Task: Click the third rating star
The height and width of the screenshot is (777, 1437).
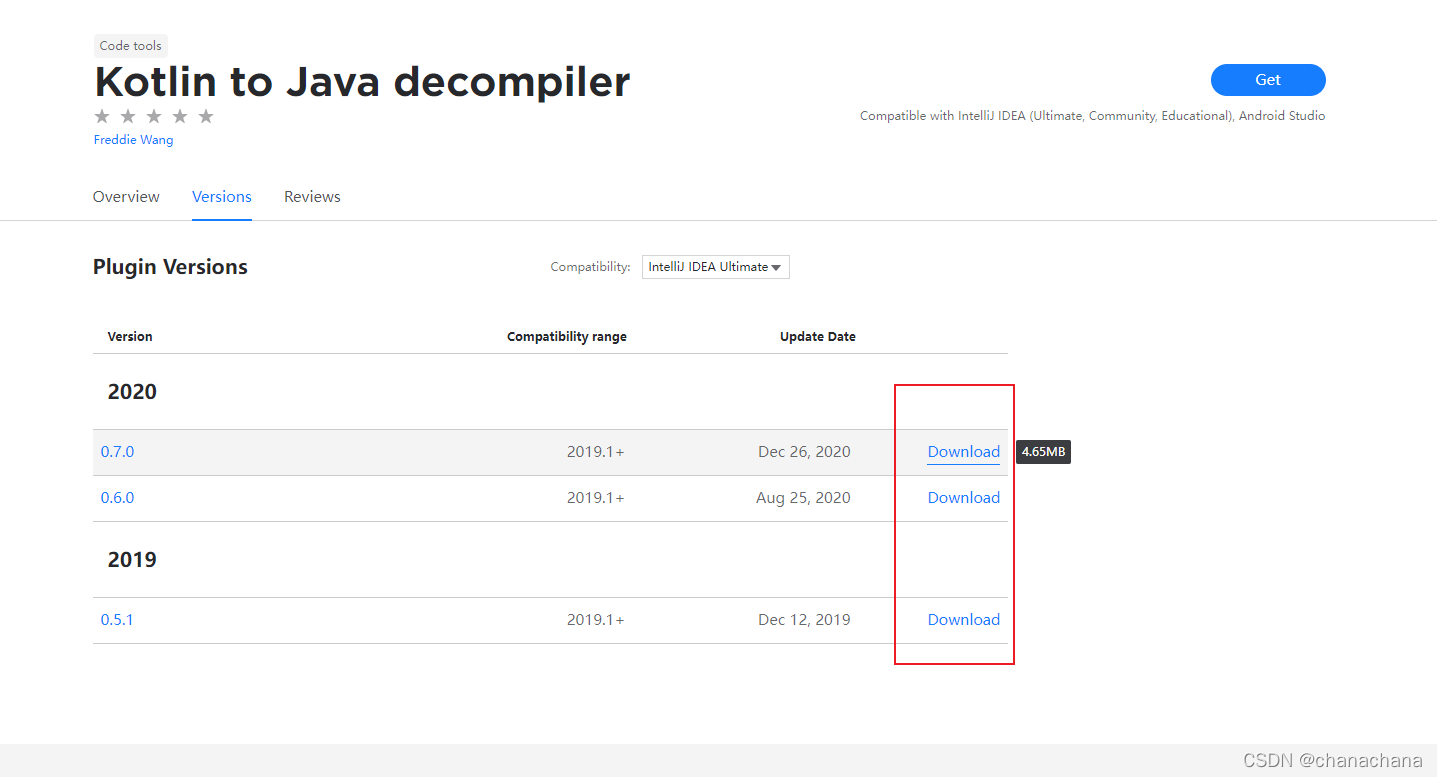Action: [x=154, y=116]
